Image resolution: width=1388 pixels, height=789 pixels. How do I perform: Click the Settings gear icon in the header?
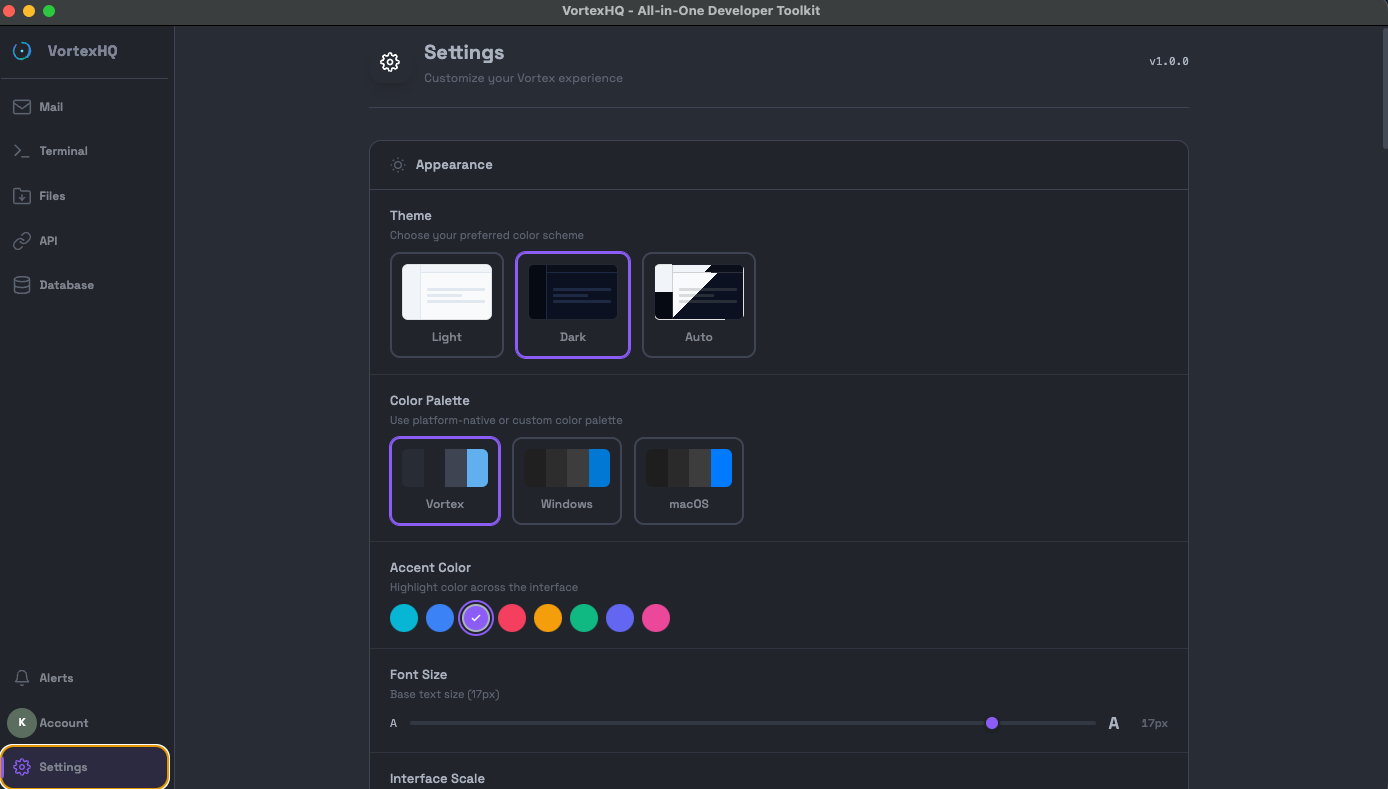(390, 61)
